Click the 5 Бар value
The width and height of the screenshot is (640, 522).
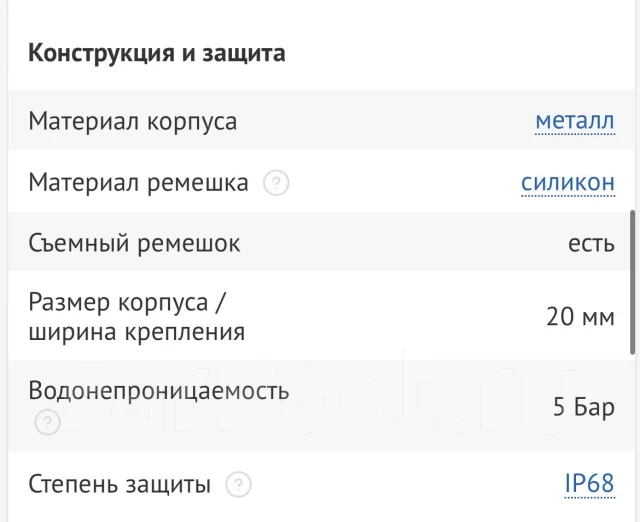584,407
